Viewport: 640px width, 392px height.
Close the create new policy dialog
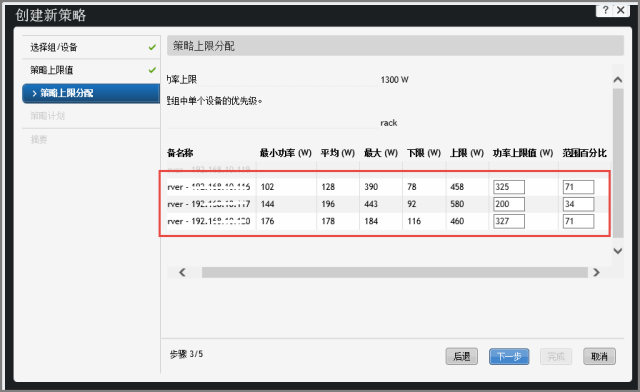[621, 10]
